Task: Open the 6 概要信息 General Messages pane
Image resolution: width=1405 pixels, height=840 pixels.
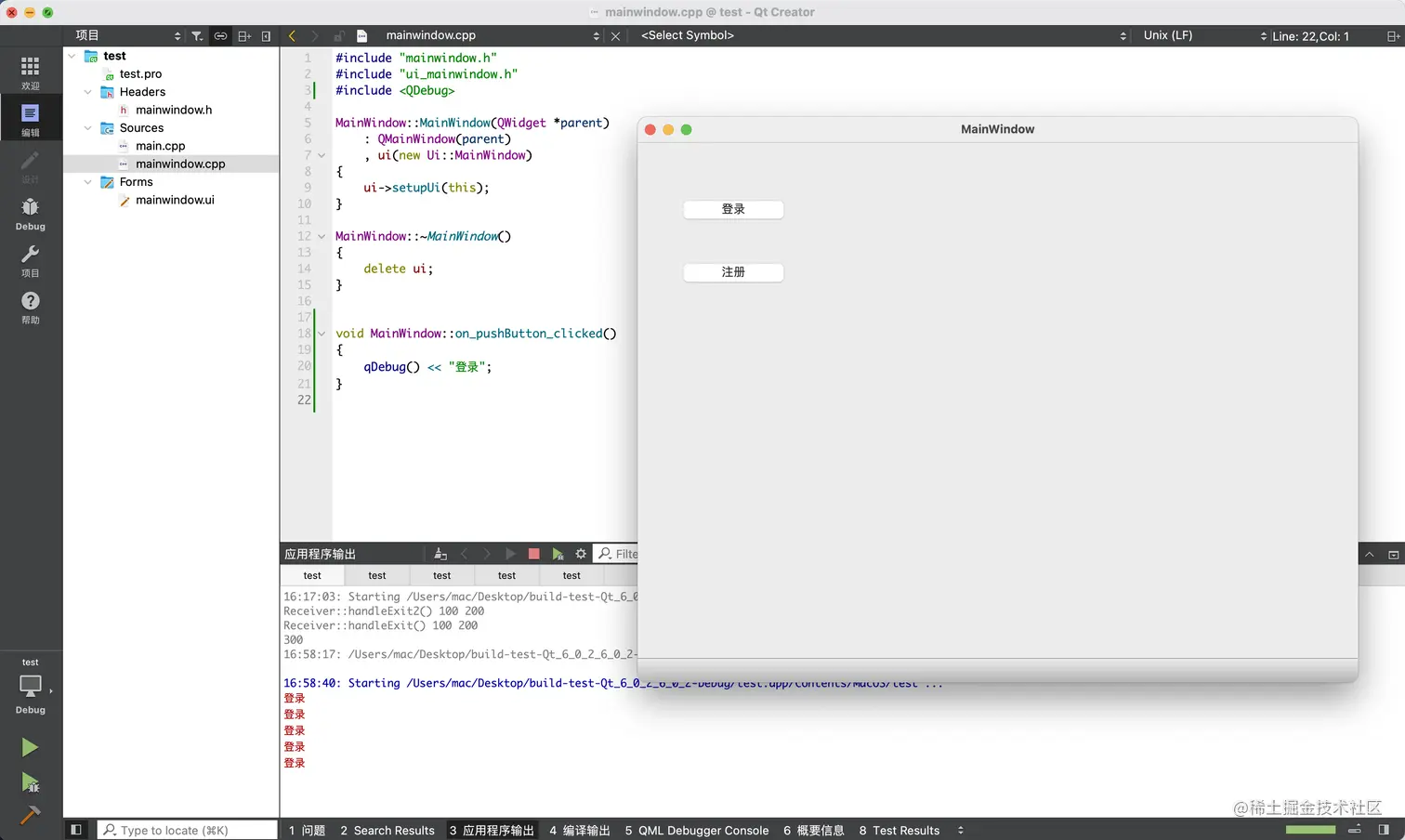Action: coord(814,830)
